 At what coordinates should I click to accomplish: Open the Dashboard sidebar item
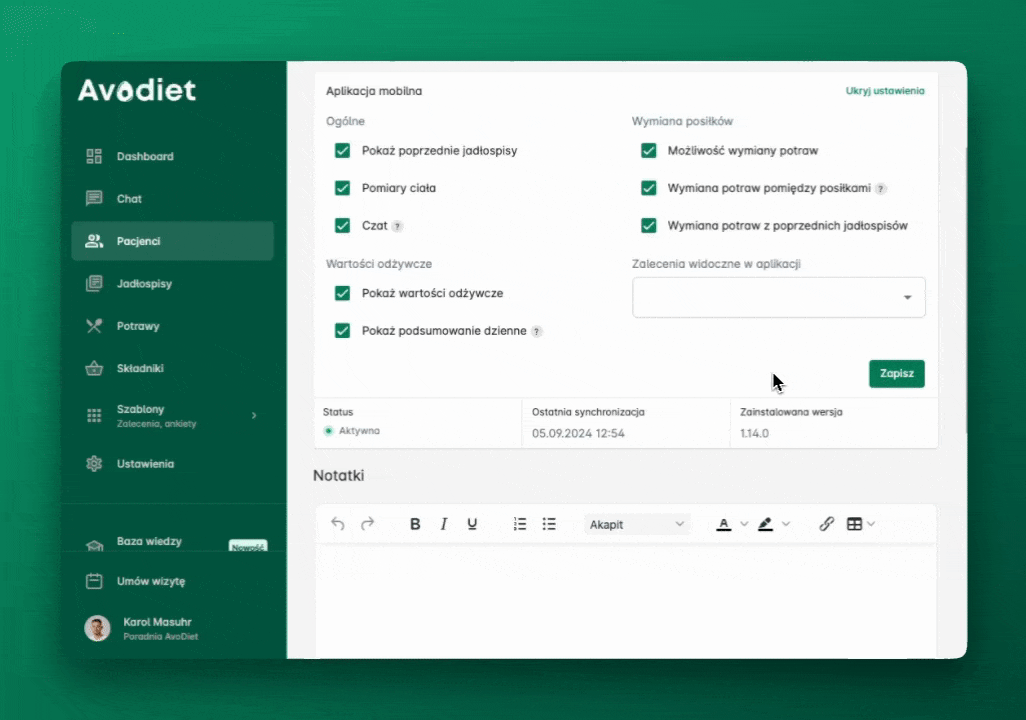pyautogui.click(x=145, y=157)
